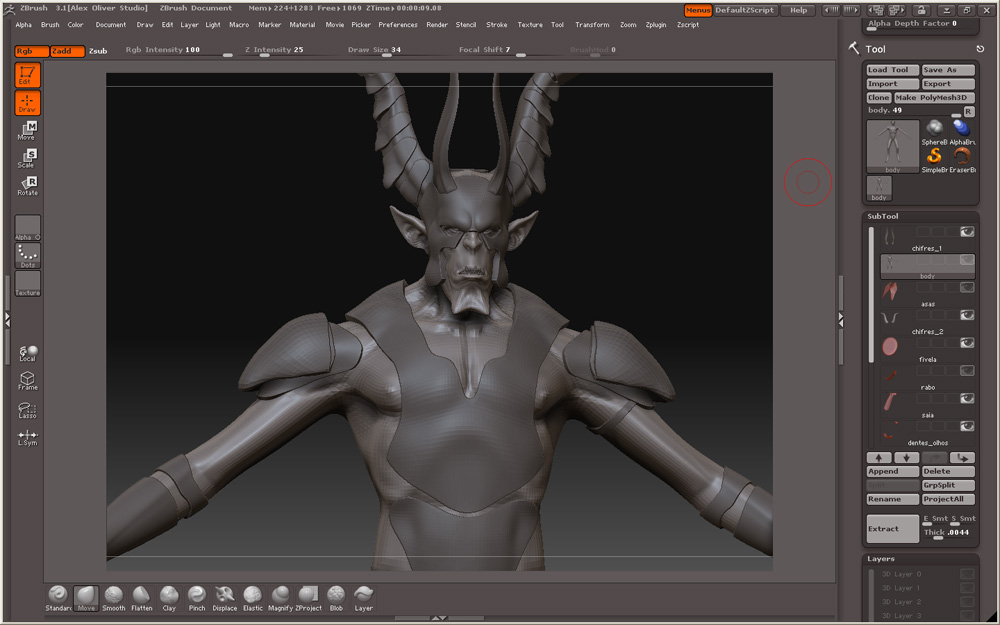1000x625 pixels.
Task: Open the Preferences menu
Action: (398, 25)
